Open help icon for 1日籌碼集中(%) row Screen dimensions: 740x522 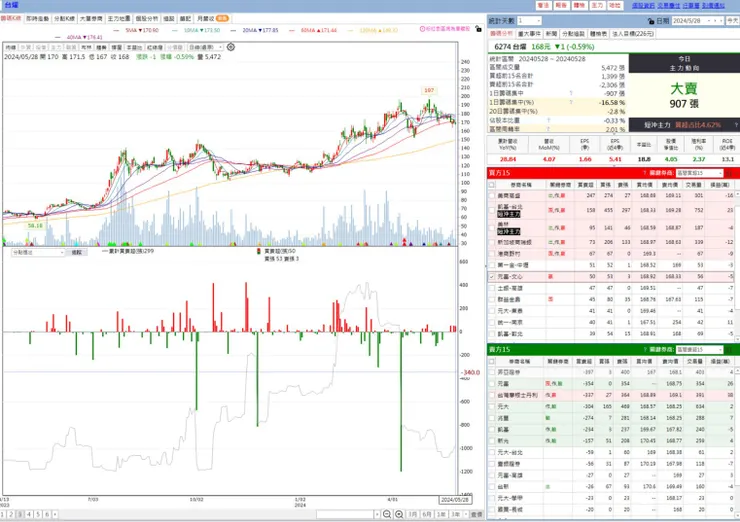(x=571, y=102)
